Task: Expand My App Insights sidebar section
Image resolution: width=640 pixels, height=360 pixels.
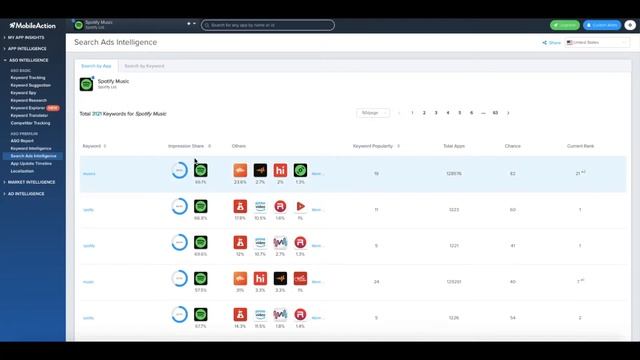Action: coord(26,38)
